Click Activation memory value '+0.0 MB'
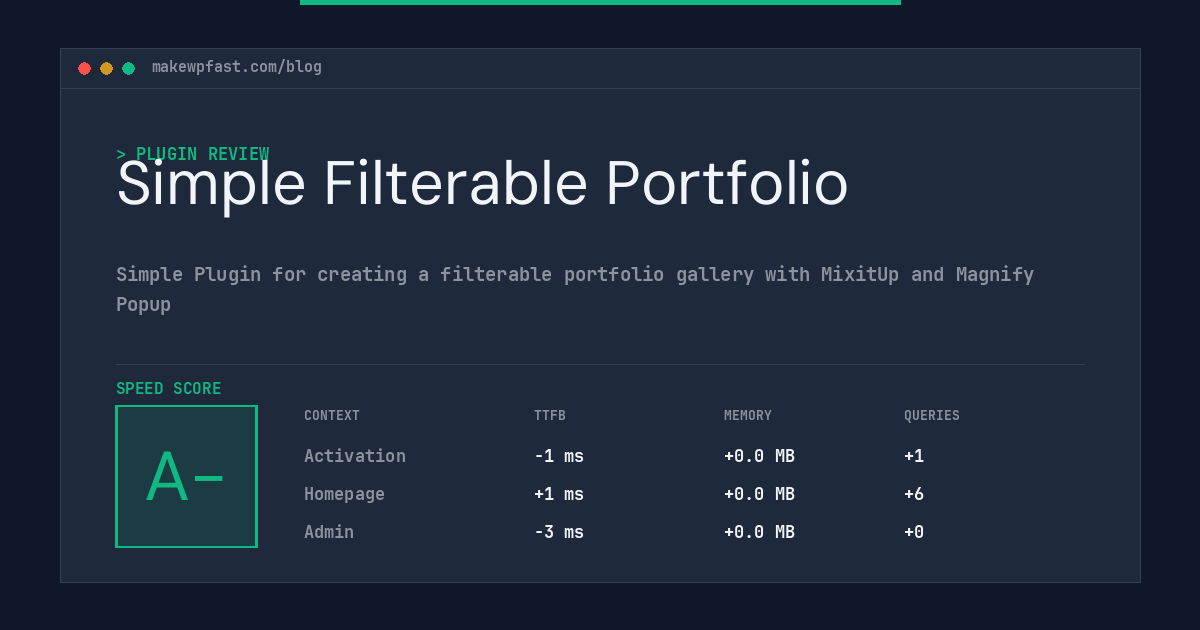Viewport: 1200px width, 630px height. pos(759,456)
